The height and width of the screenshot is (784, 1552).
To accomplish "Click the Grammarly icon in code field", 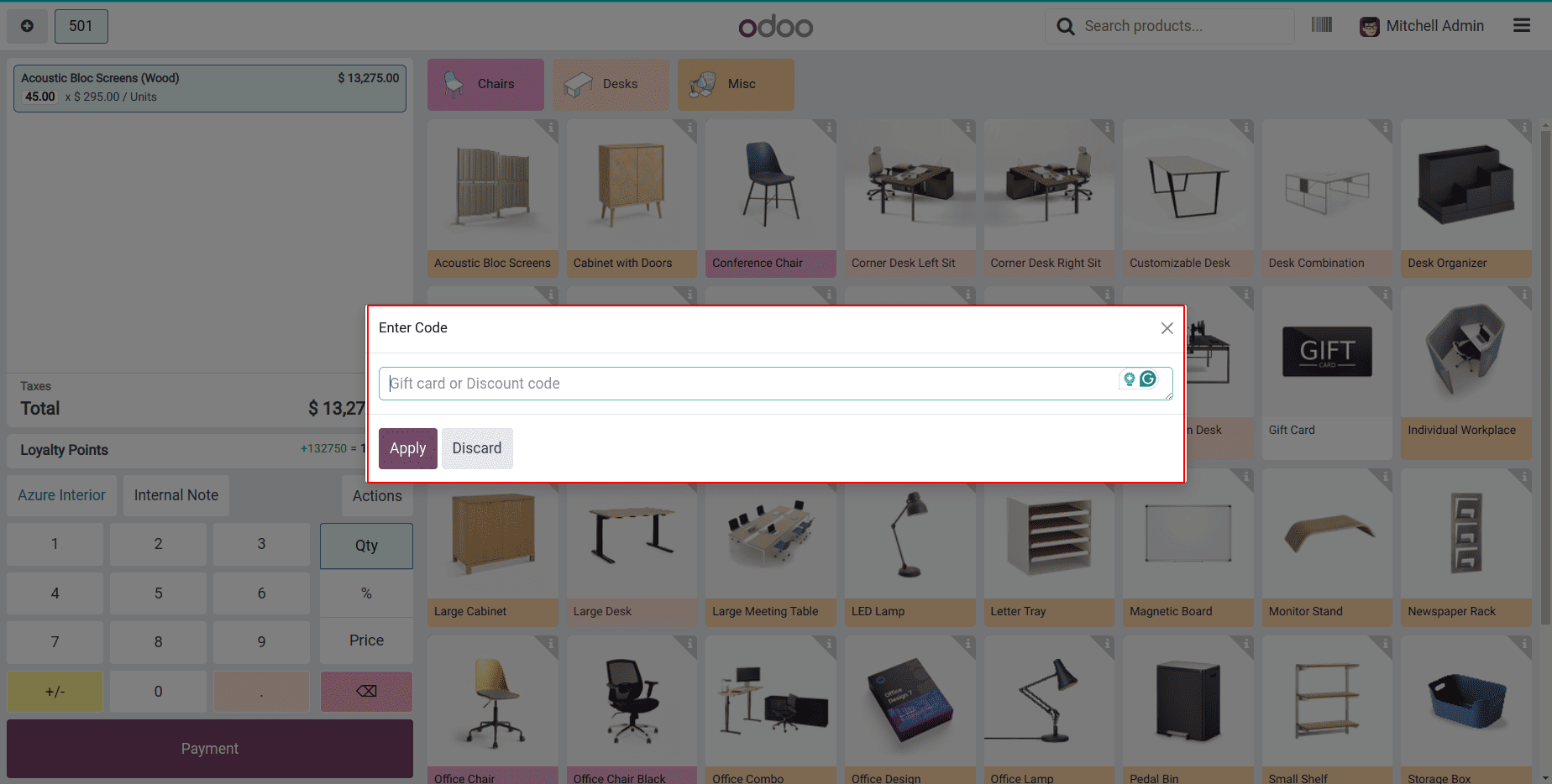I will pos(1148,379).
